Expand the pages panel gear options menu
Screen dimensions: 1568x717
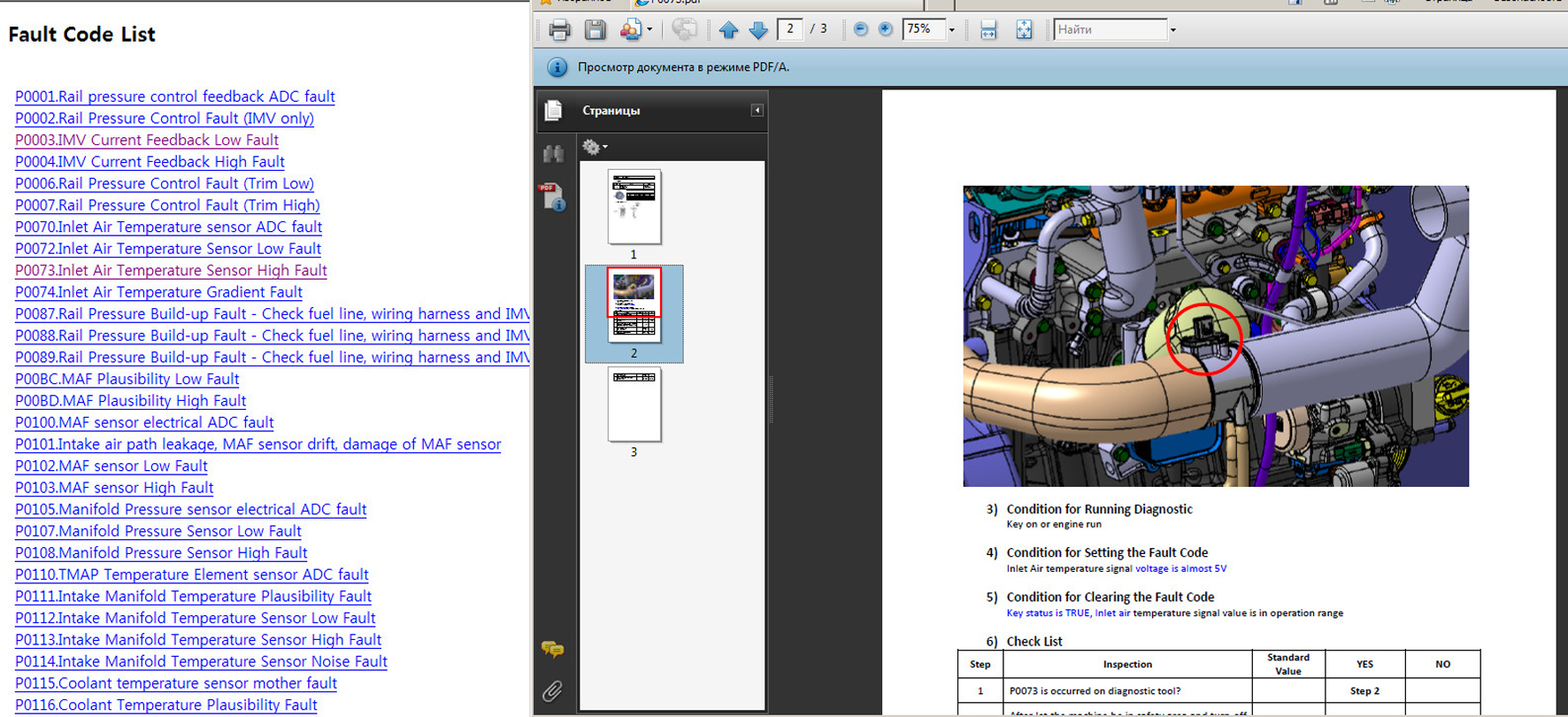tap(595, 147)
